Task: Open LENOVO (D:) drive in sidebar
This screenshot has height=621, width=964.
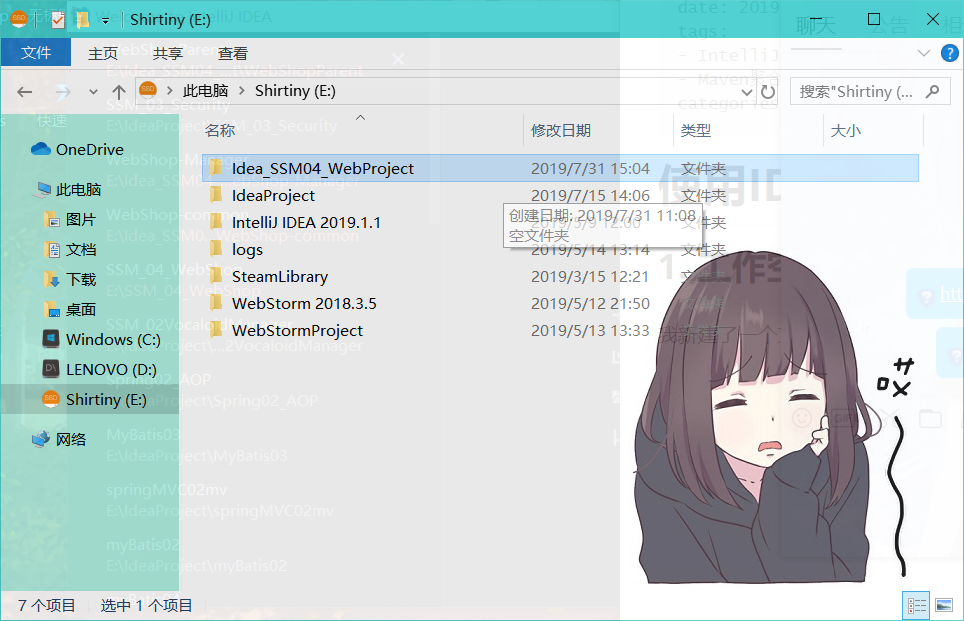Action: [100, 370]
